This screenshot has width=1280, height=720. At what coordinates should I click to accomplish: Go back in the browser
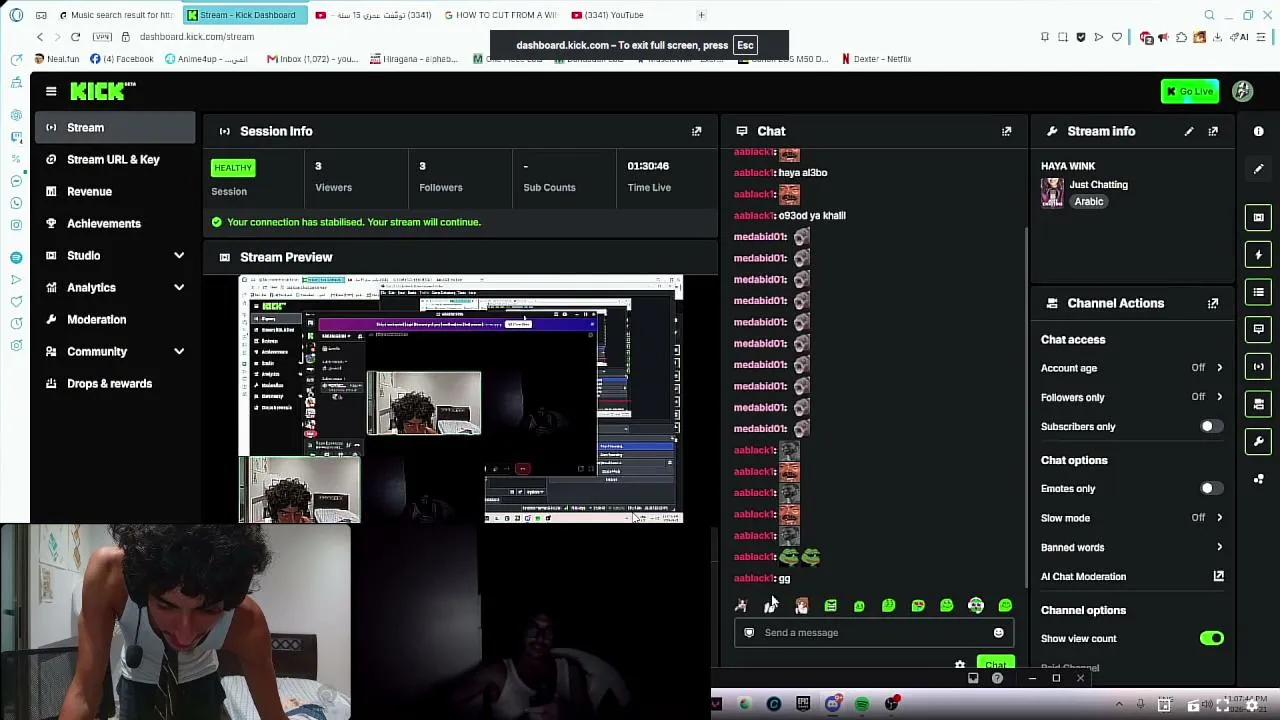pyautogui.click(x=40, y=37)
